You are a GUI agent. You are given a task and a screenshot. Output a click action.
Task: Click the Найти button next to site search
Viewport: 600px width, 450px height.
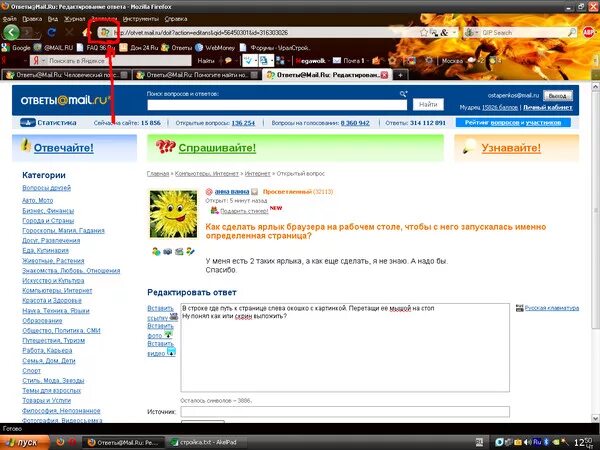tap(428, 104)
